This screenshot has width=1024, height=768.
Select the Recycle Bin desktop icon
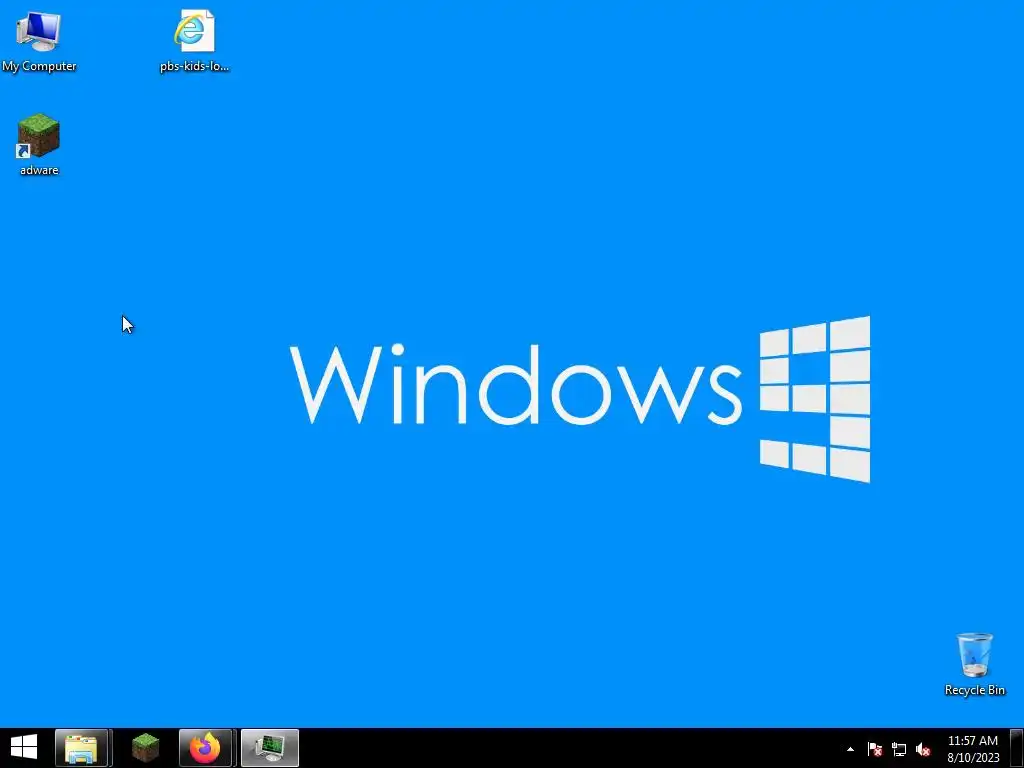[974, 664]
